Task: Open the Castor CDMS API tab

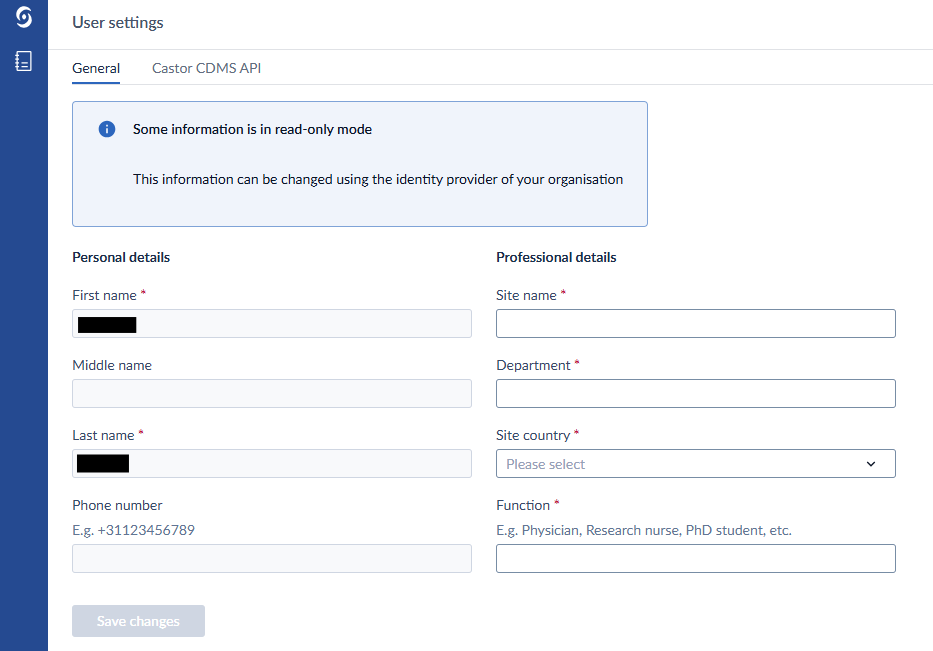Action: [x=206, y=69]
